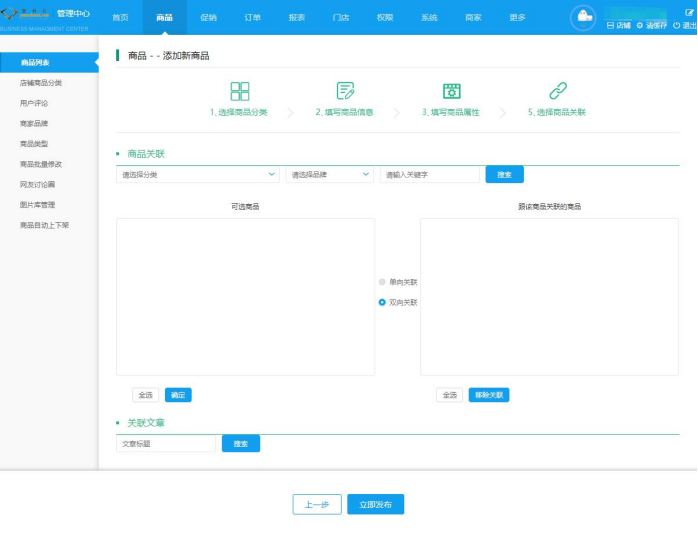Open the 促销 top menu
Viewport: 698px width, 533px height.
208,18
